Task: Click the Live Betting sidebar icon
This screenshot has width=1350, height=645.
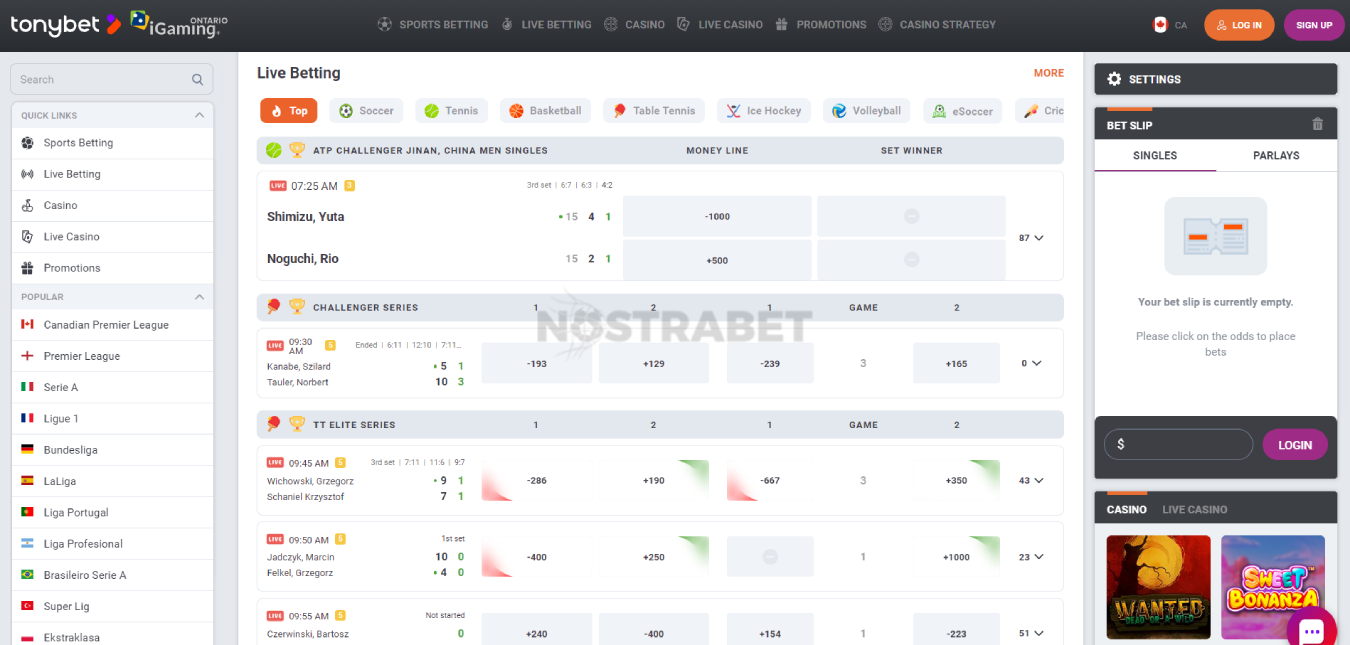Action: (28, 174)
